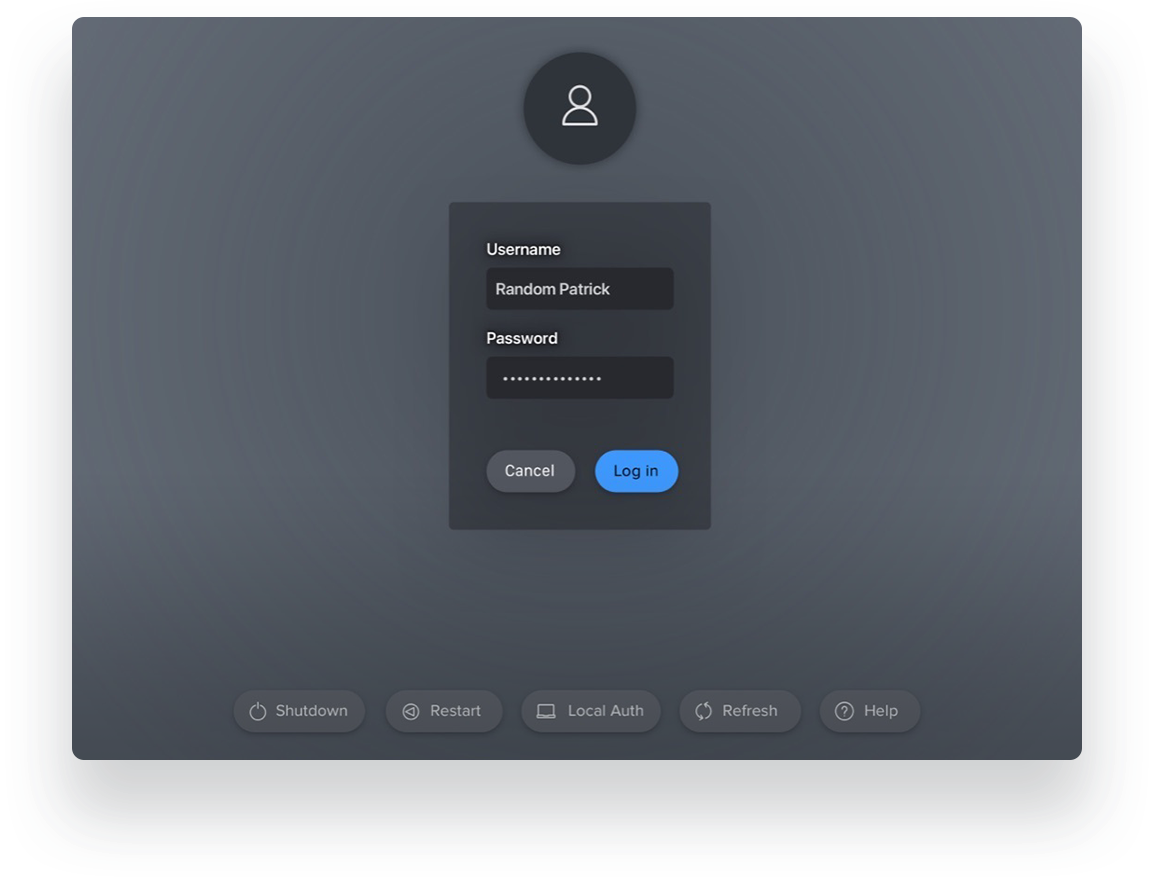Click the laptop icon for Local Auth

click(546, 711)
